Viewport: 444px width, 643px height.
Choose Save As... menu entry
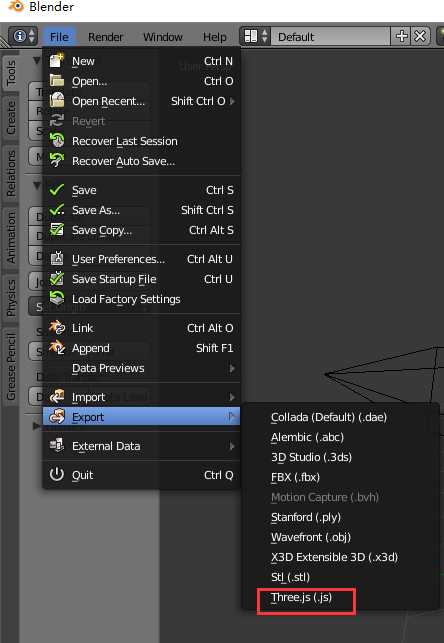(141, 210)
